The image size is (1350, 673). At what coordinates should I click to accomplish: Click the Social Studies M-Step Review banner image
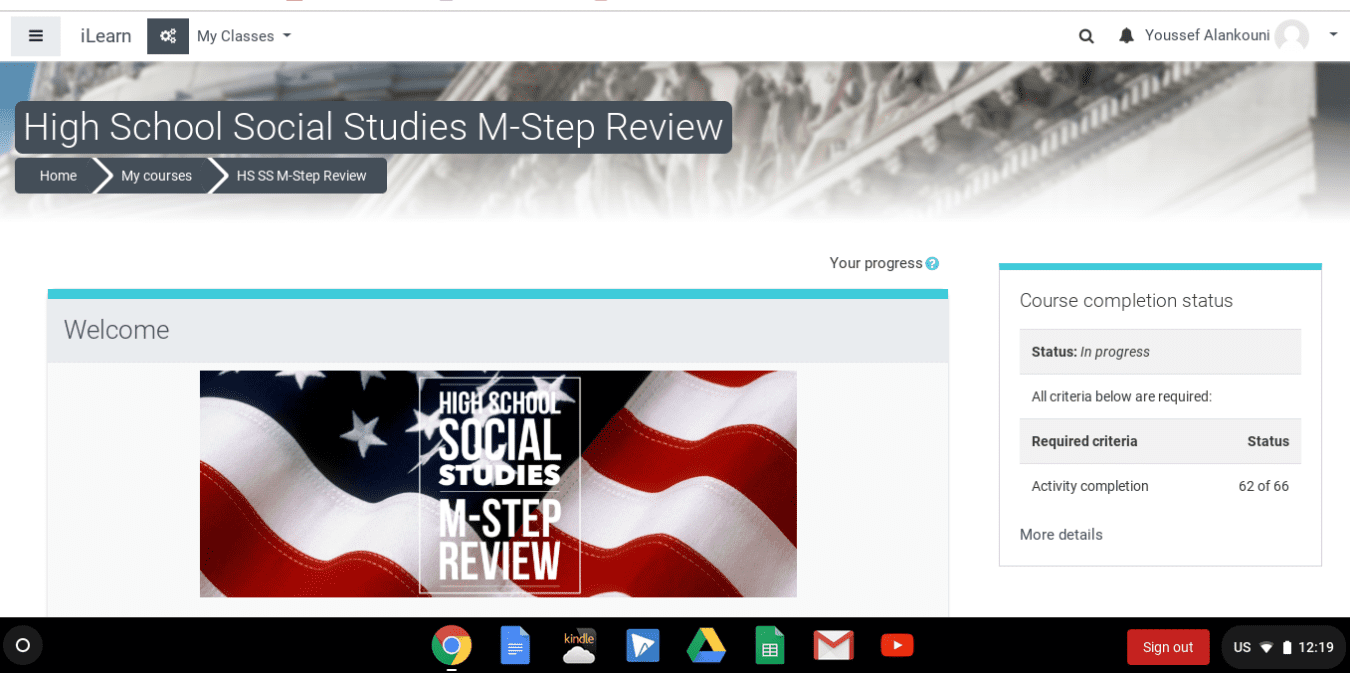click(x=498, y=484)
